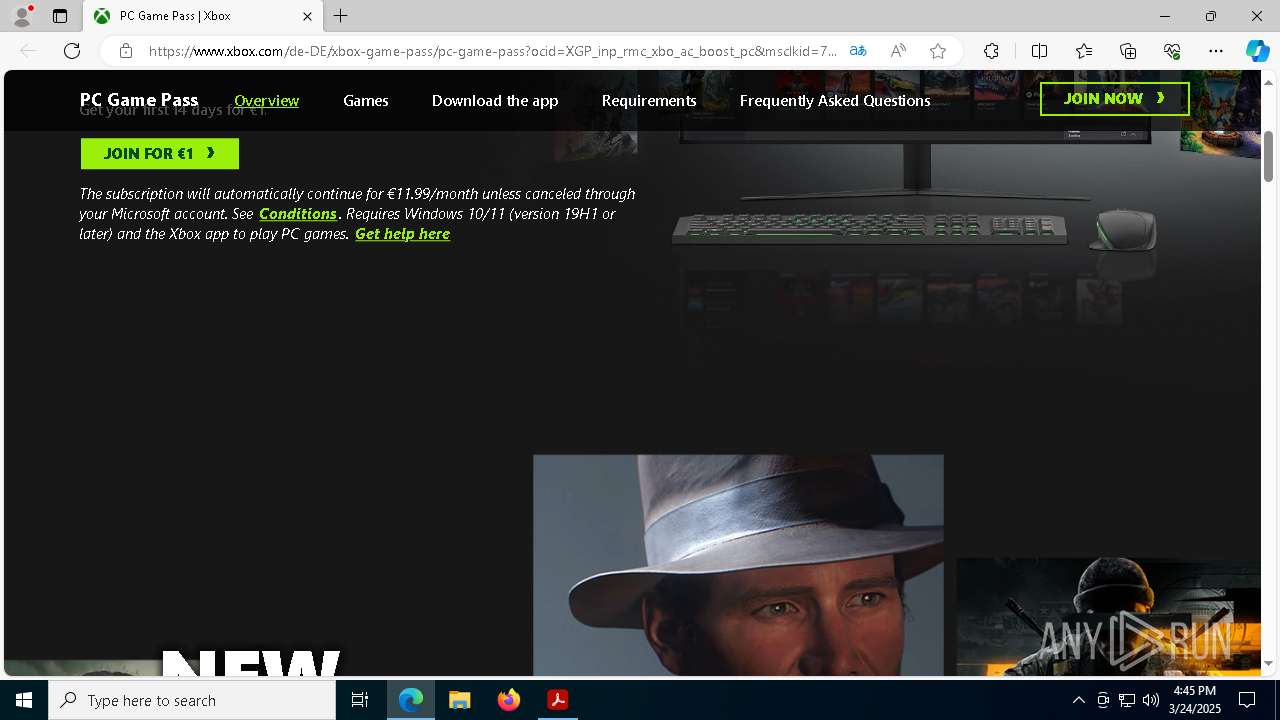Click the page vertical scrollbar thumb
The image size is (1280, 720).
click(1268, 156)
